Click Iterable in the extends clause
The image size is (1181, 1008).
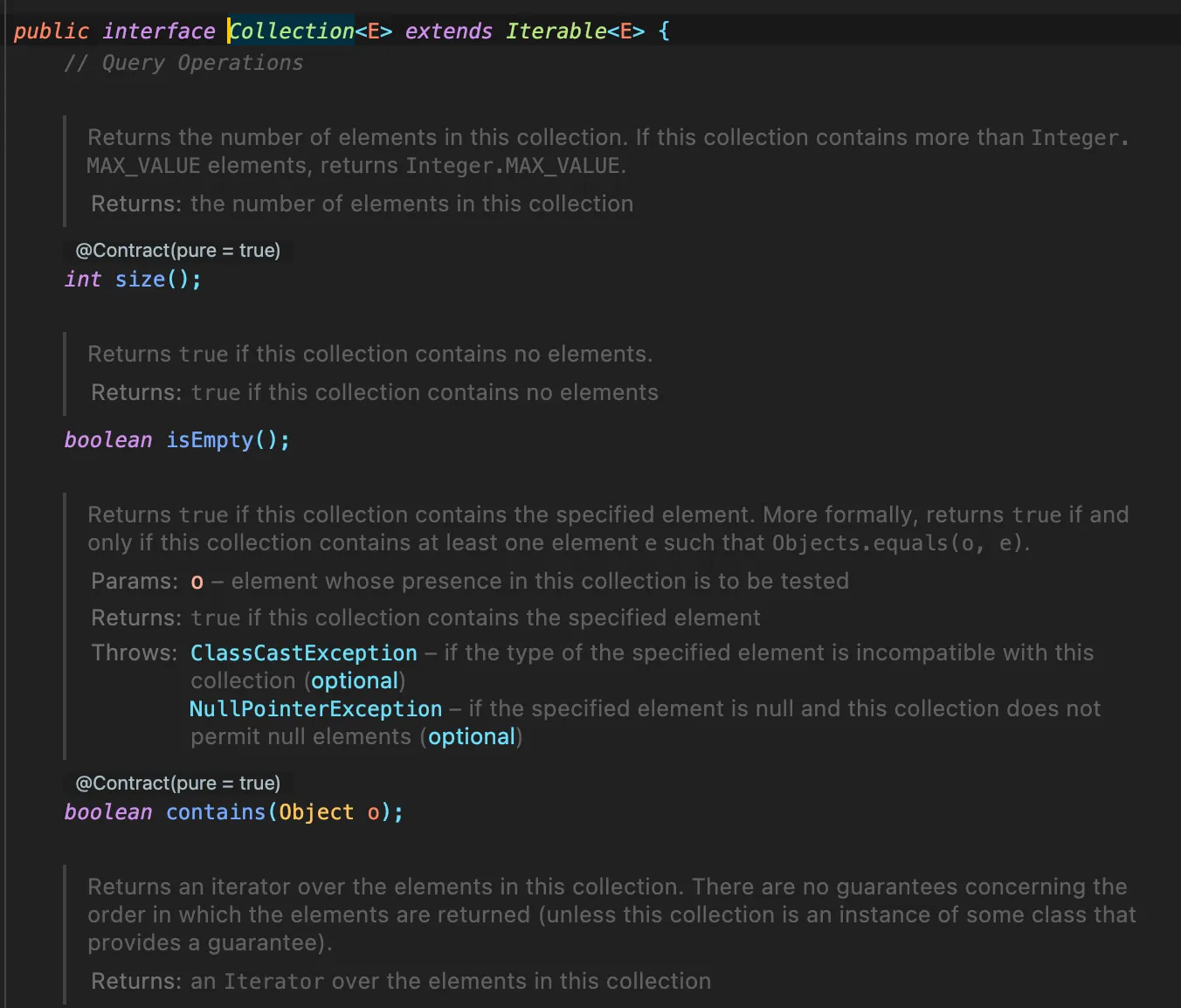556,31
